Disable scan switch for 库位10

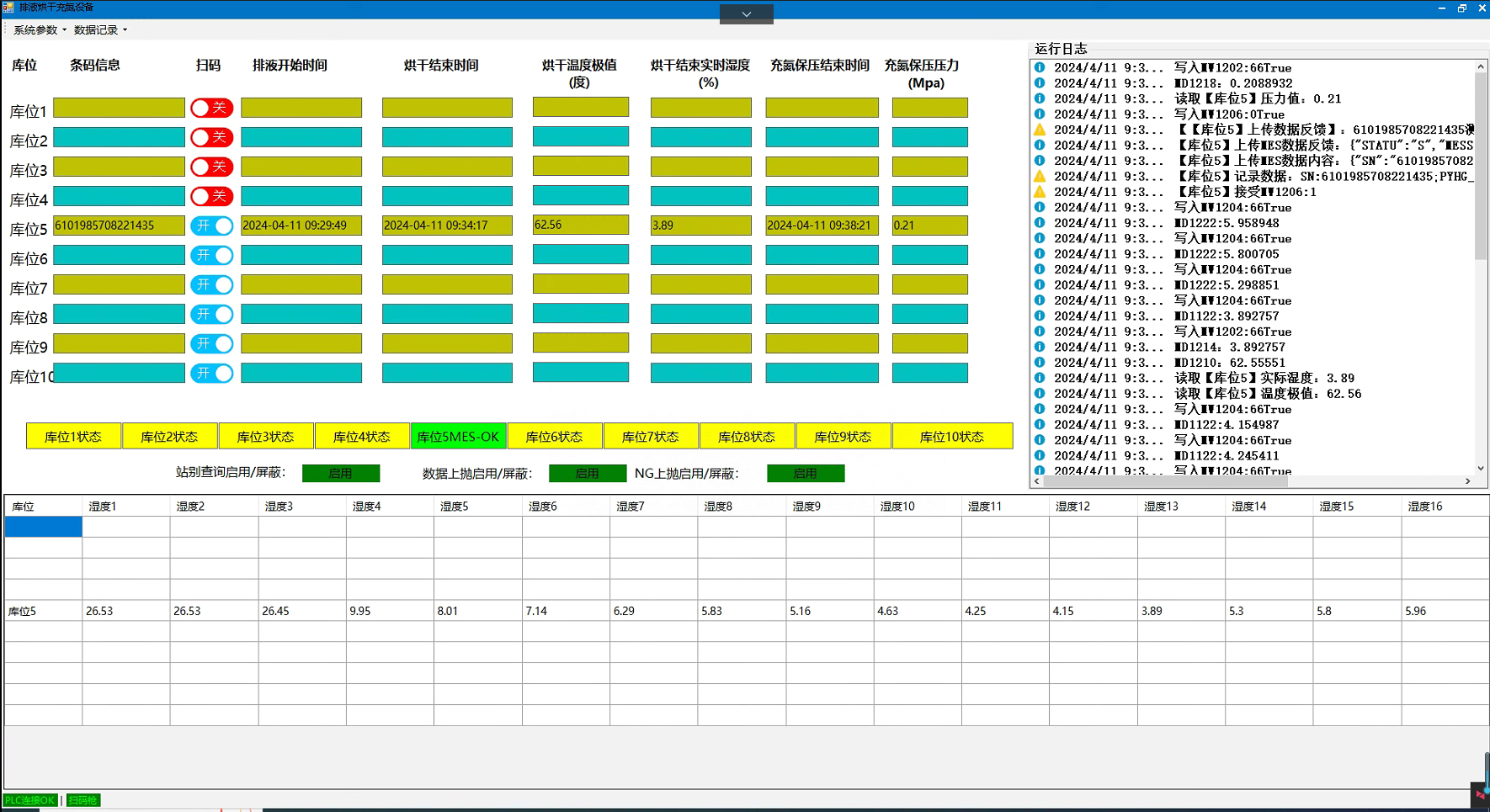[211, 373]
